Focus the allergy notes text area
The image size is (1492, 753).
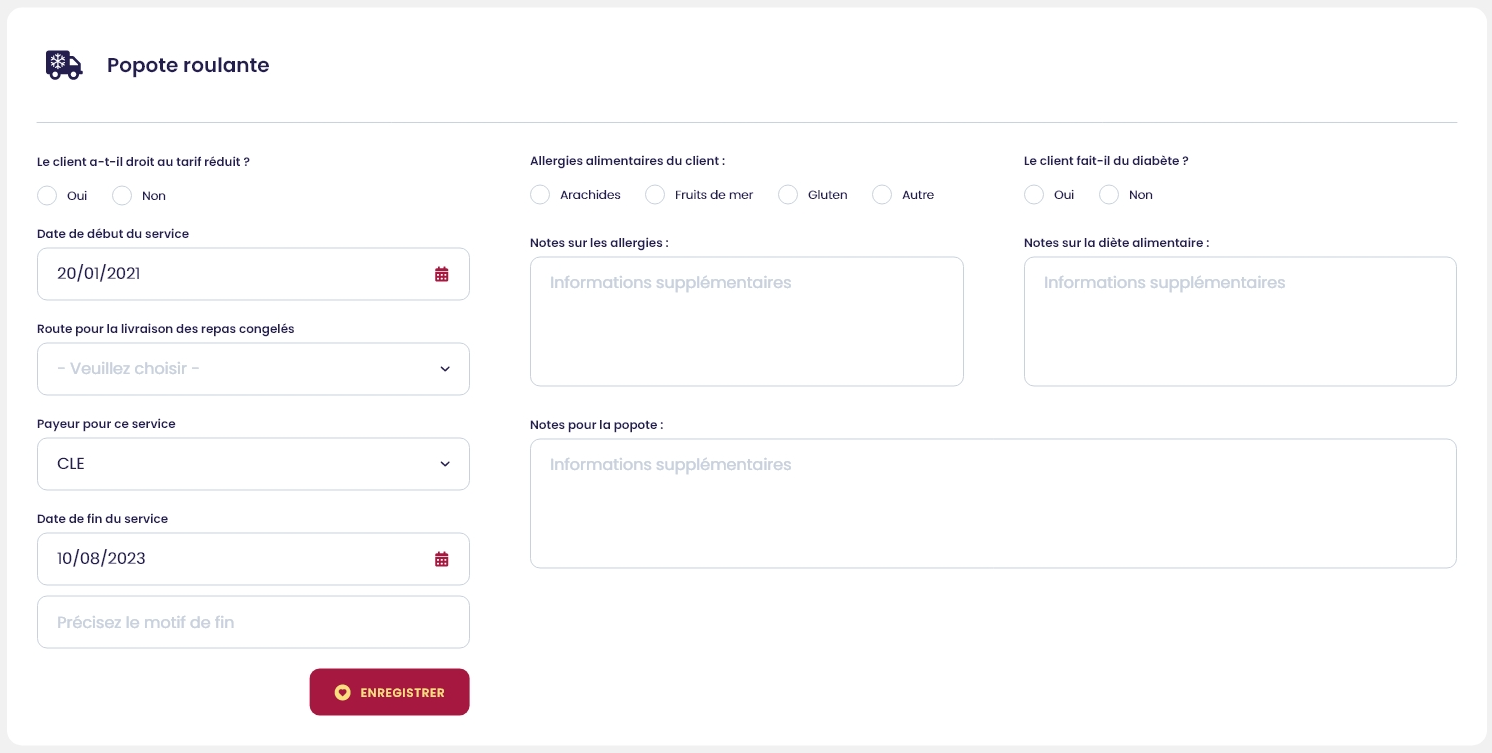[x=746, y=321]
